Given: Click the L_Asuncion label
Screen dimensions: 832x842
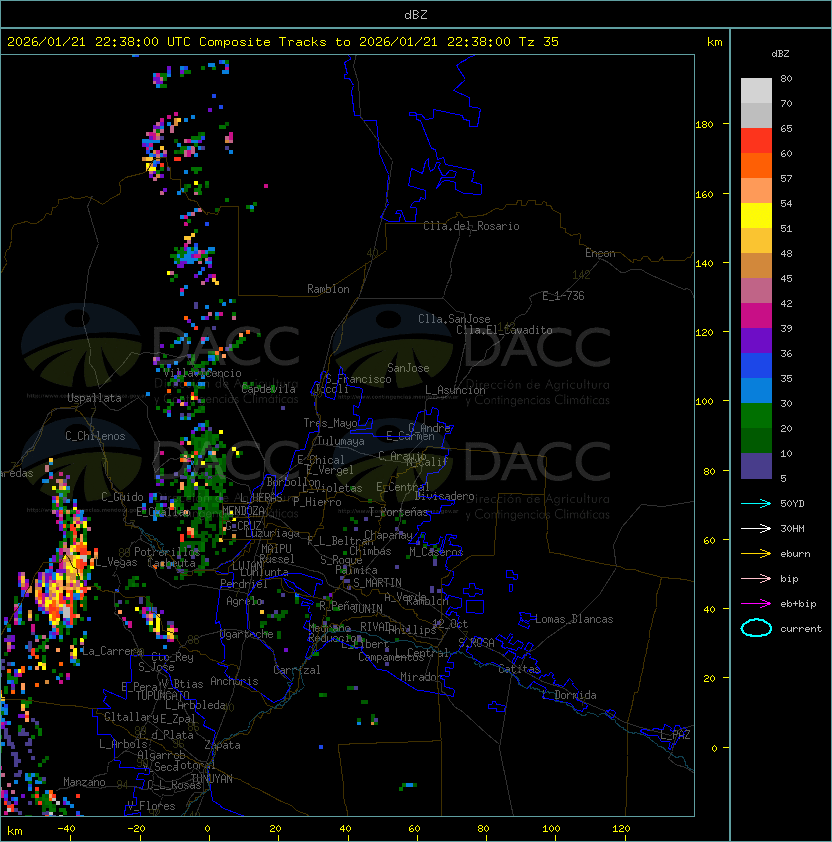Looking at the screenshot, I should pyautogui.click(x=455, y=390).
